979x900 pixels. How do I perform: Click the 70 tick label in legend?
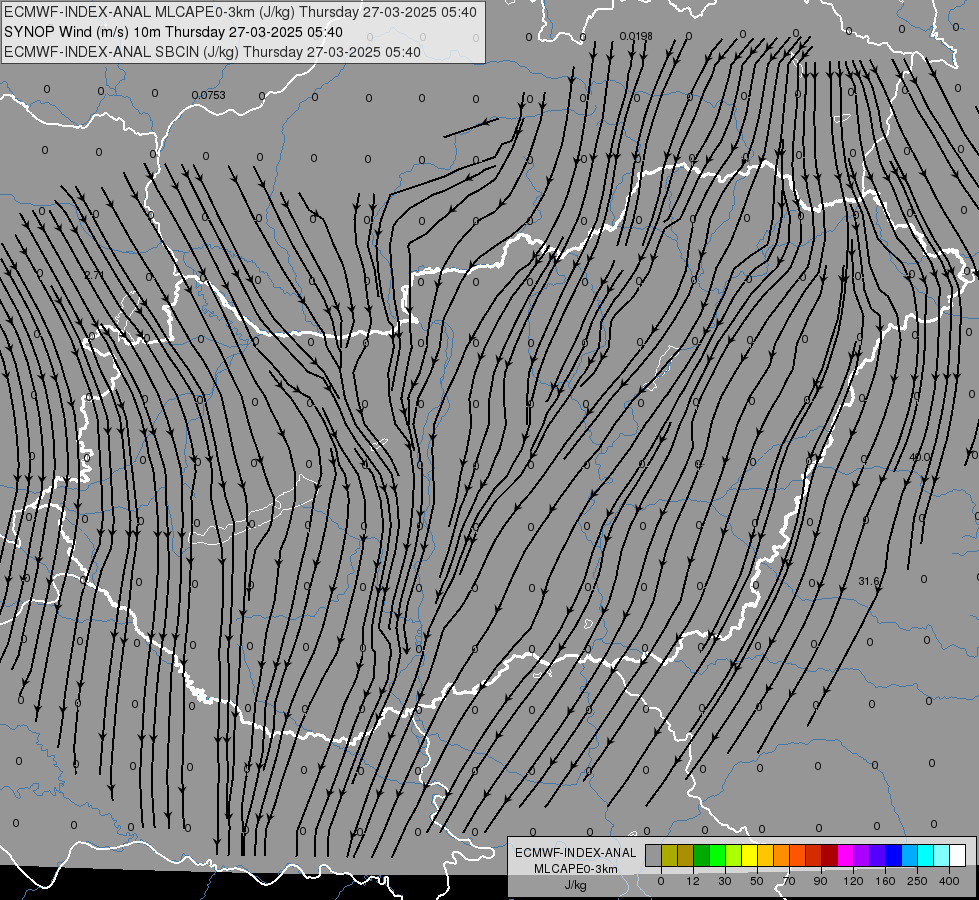(789, 881)
